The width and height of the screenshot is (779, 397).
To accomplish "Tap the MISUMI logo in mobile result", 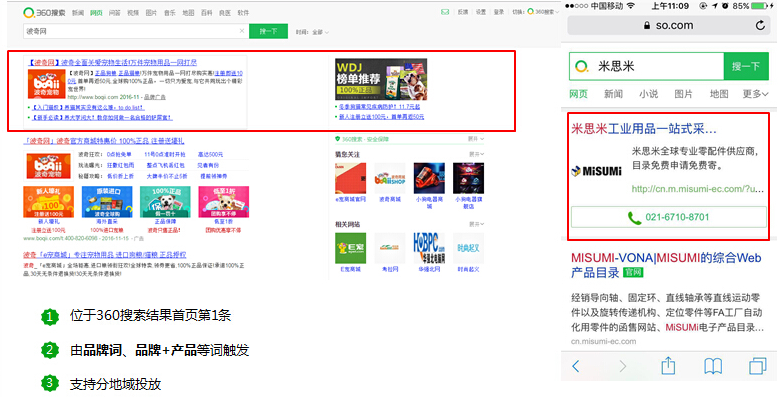I will (x=596, y=171).
